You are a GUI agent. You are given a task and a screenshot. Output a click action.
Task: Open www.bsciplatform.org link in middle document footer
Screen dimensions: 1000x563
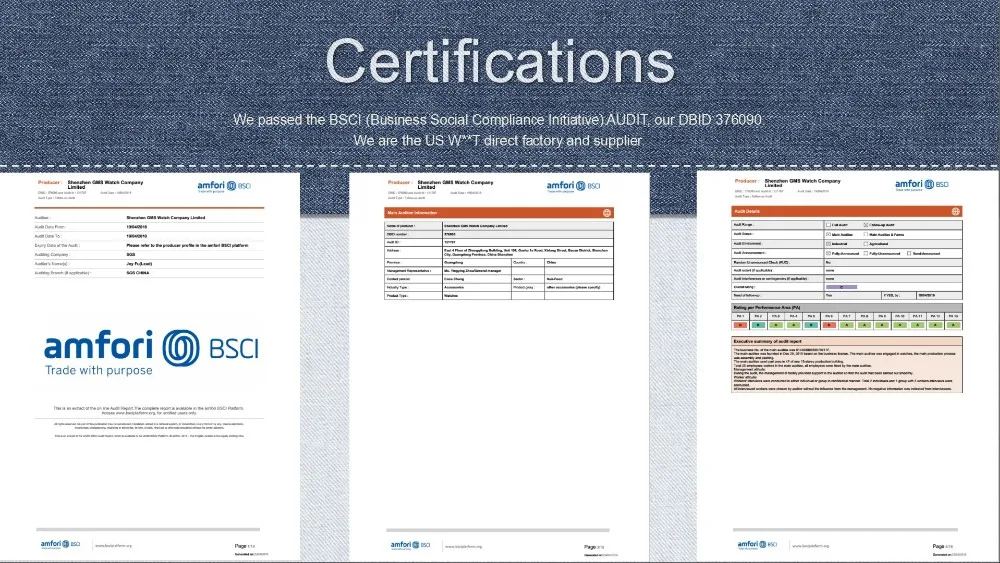click(x=463, y=546)
